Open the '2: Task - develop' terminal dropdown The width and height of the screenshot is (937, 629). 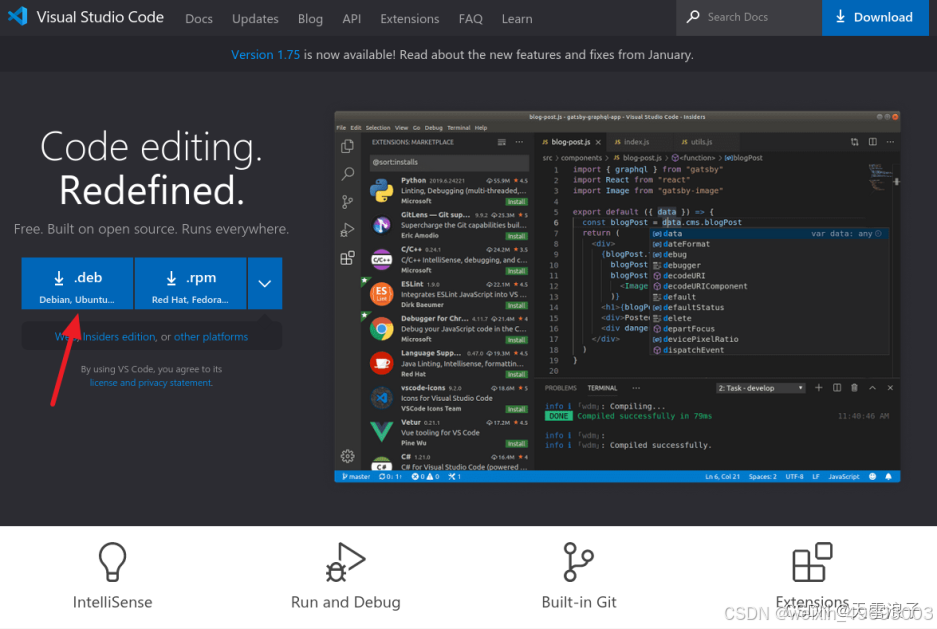tap(760, 388)
